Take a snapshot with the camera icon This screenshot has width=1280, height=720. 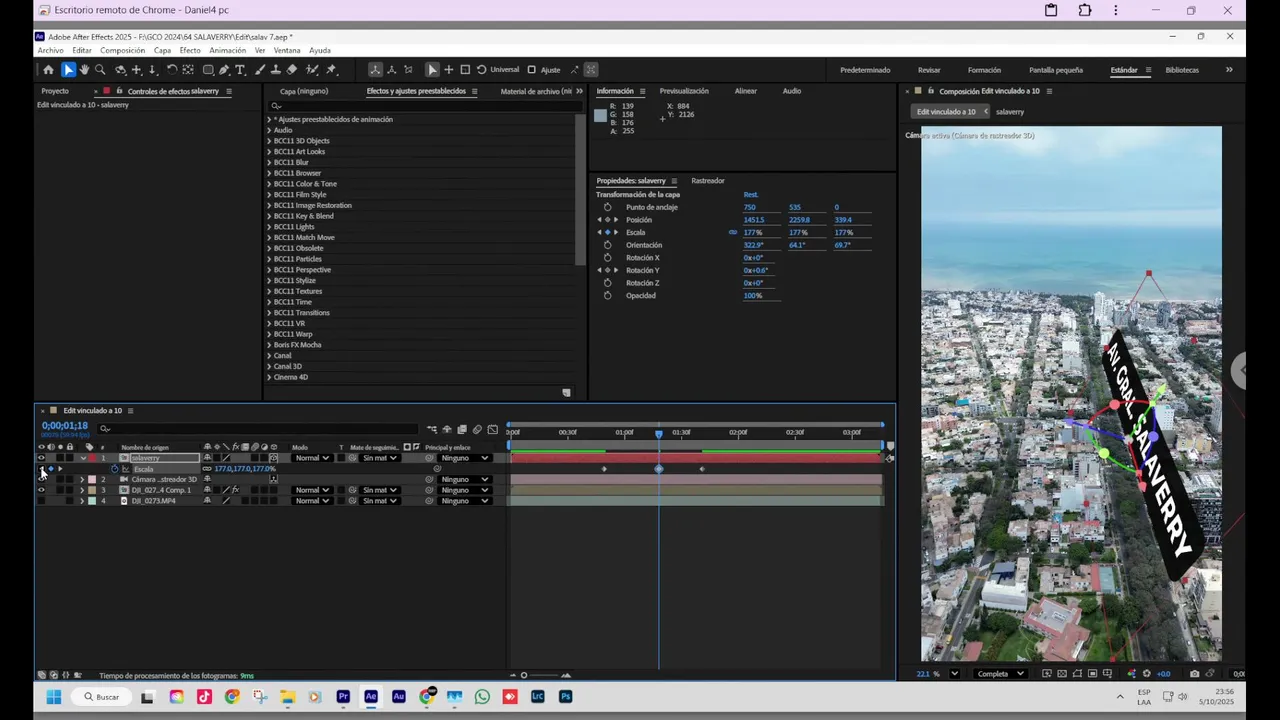coord(1195,674)
